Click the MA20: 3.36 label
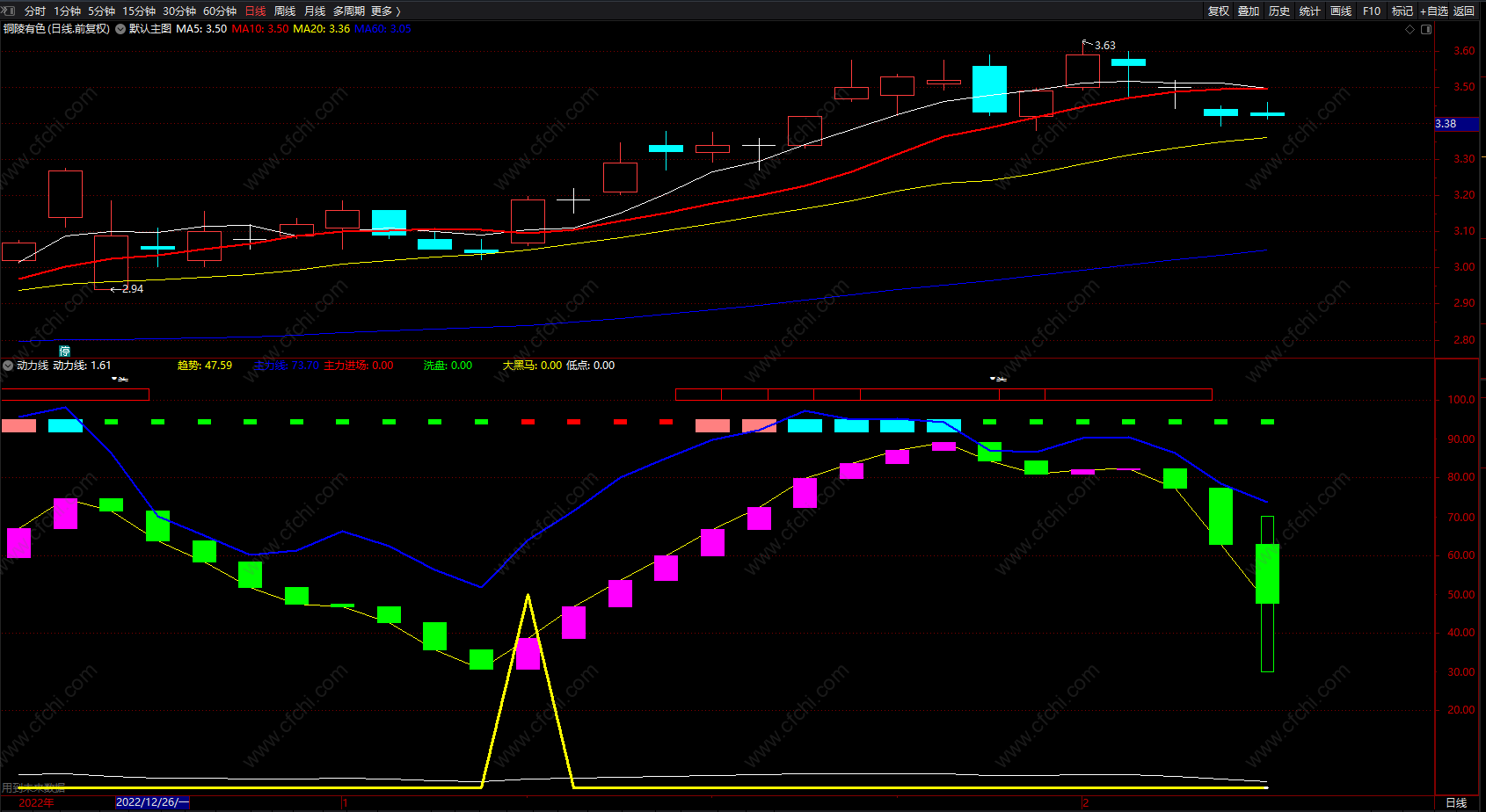Screen dimensions: 1486x812 point(321,29)
